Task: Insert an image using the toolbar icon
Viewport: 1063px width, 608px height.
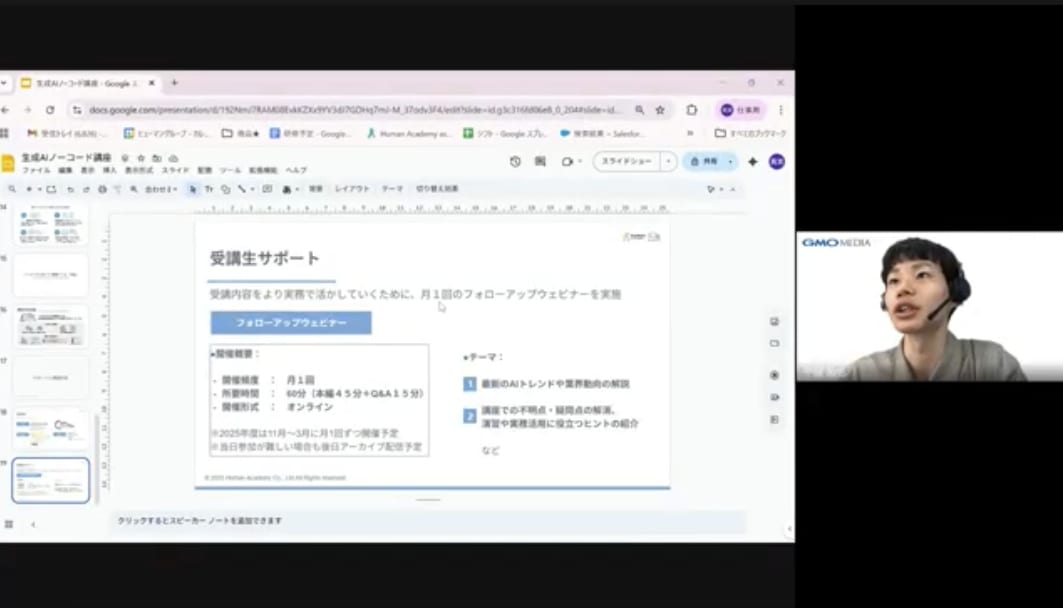Action: point(267,189)
